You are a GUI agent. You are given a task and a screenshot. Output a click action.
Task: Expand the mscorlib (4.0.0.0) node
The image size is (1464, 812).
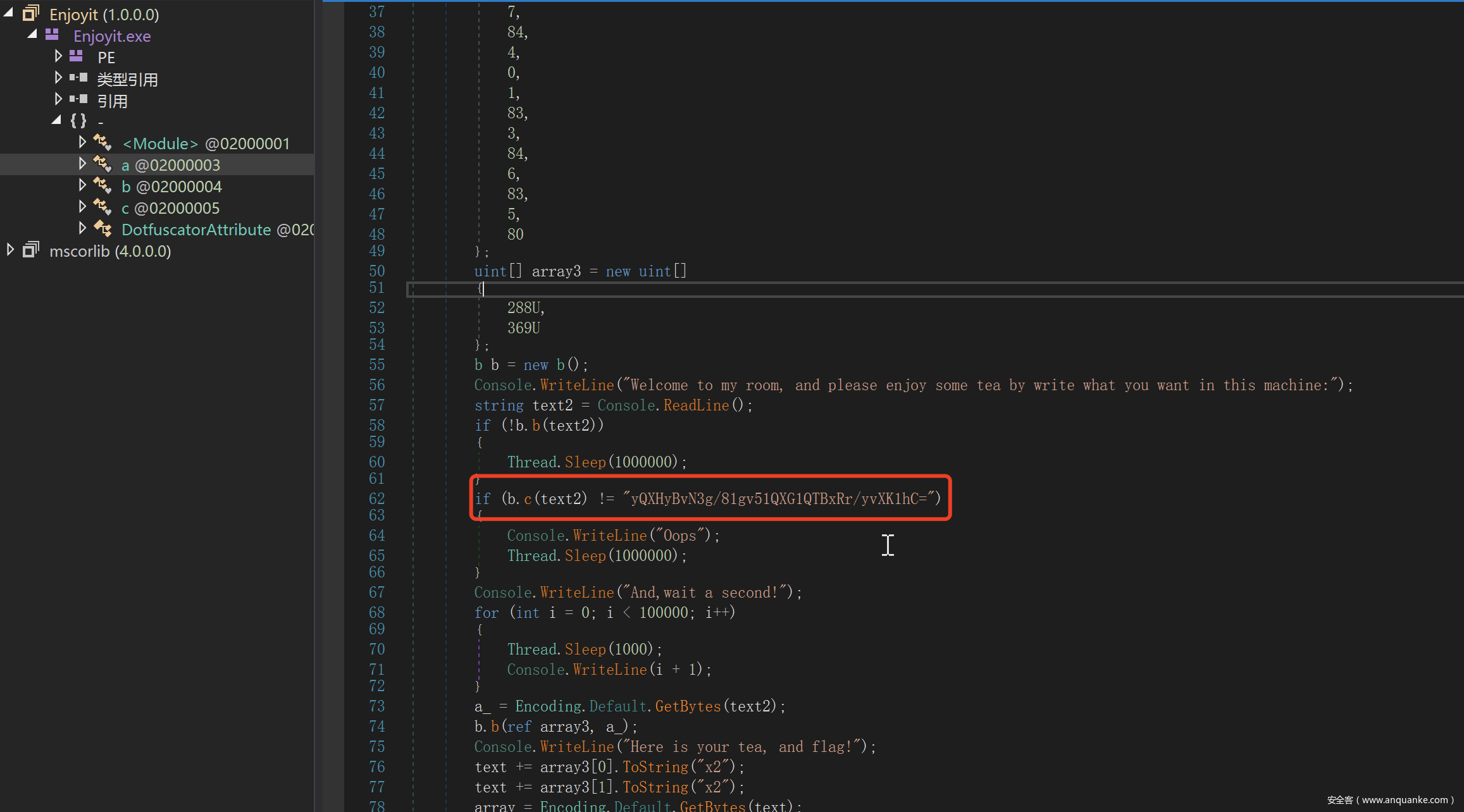[10, 249]
